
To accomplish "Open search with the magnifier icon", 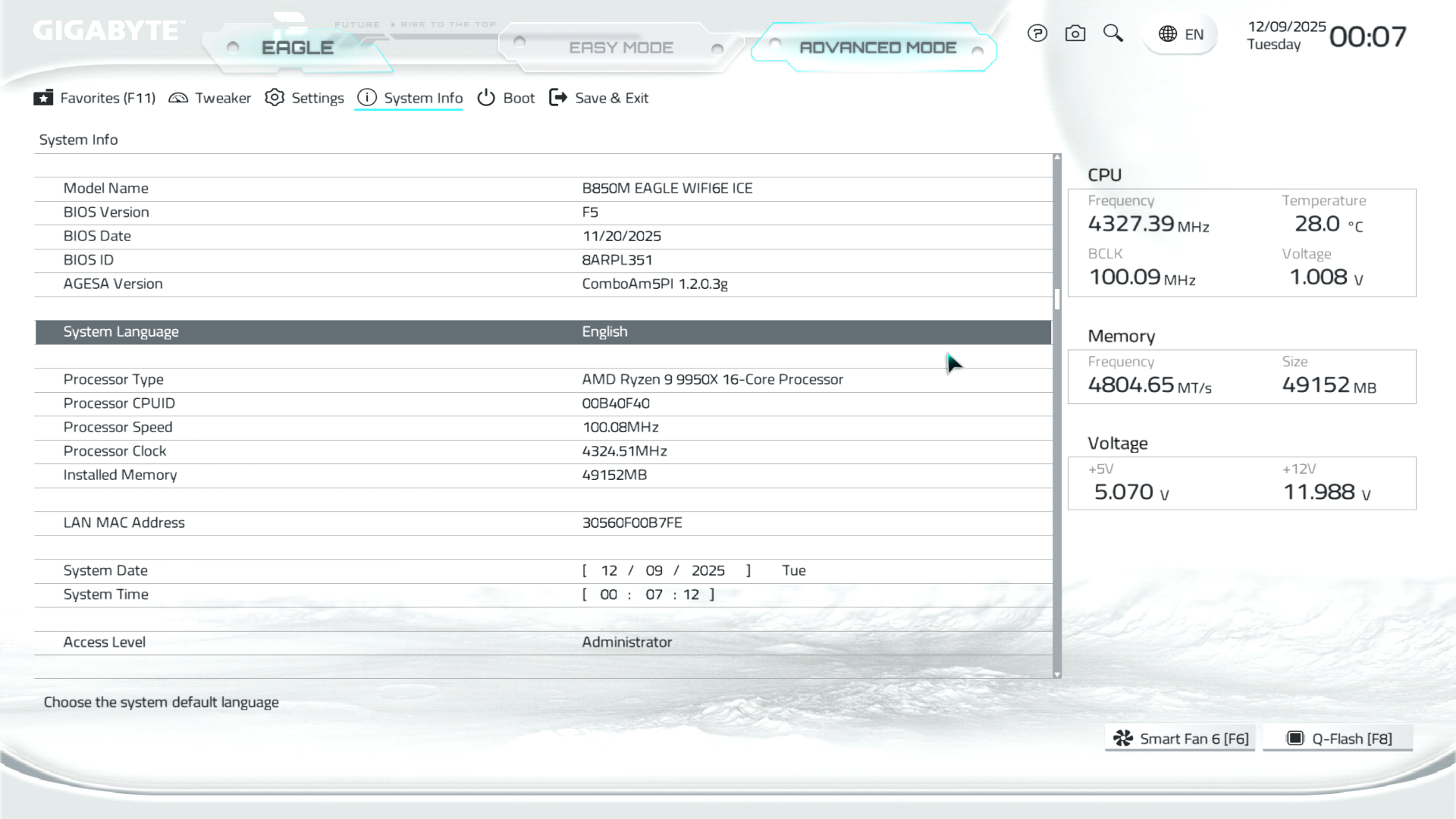I will pyautogui.click(x=1112, y=33).
